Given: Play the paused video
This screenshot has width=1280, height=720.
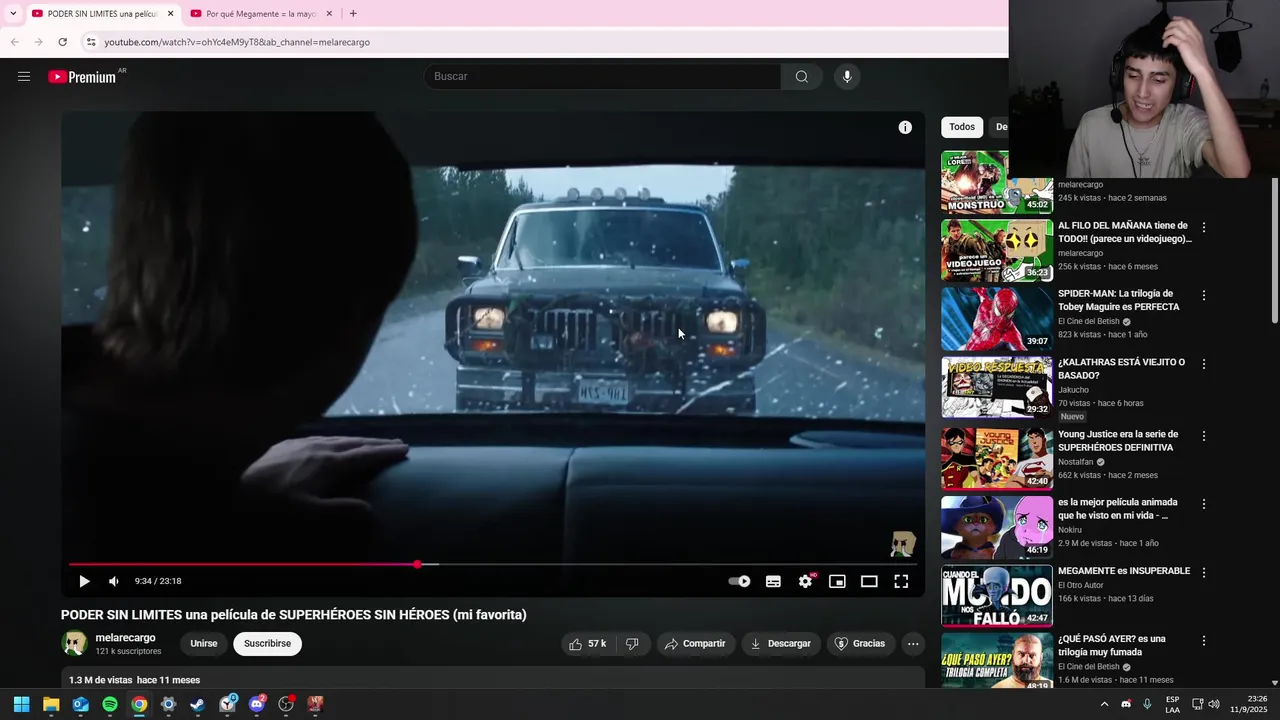Looking at the screenshot, I should click(84, 581).
